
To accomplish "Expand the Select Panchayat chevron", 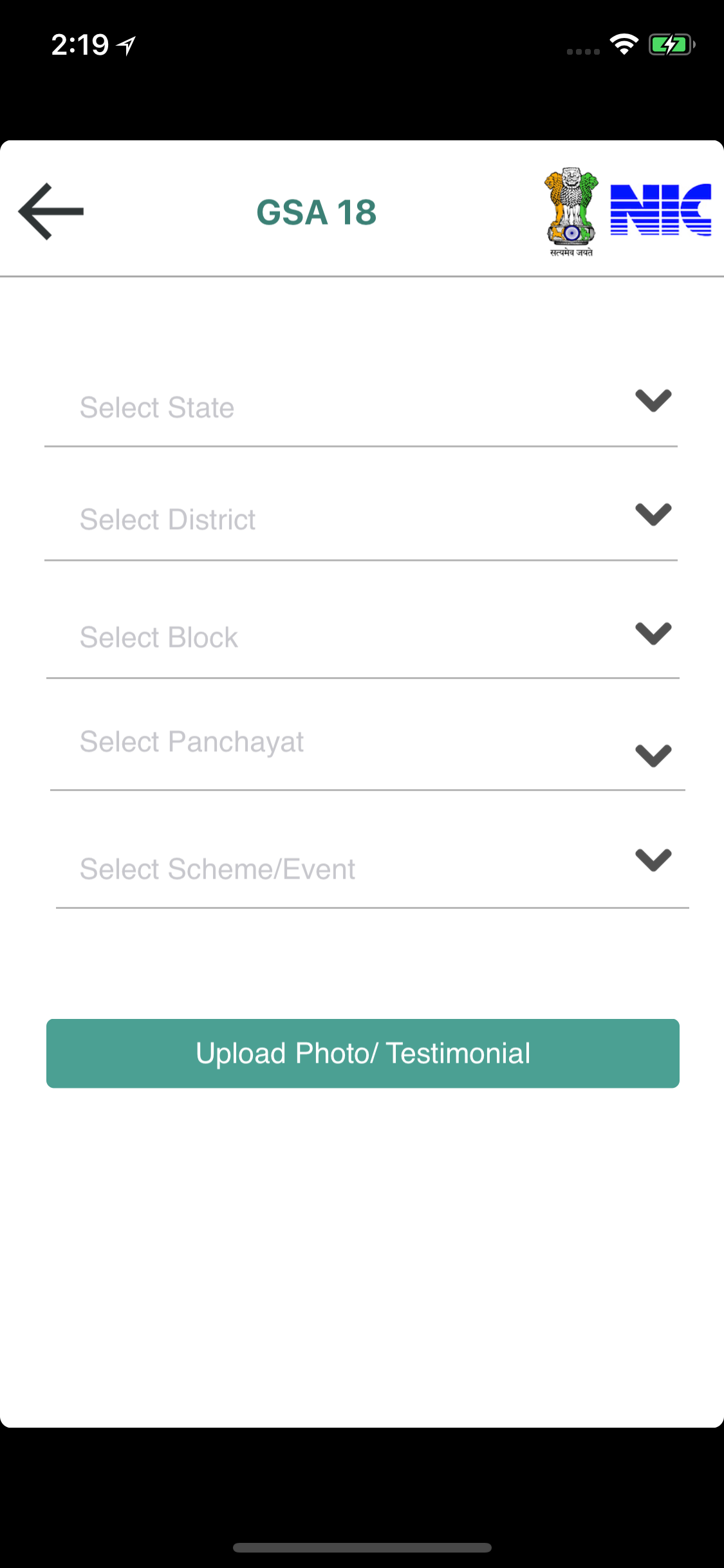I will tap(653, 756).
